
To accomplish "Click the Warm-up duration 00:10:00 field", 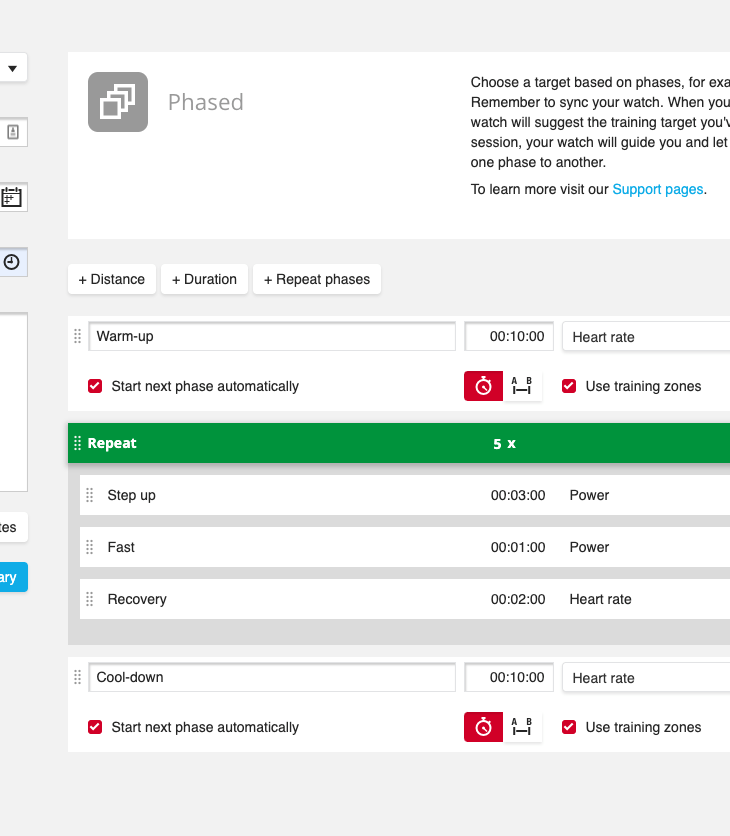I will [509, 337].
